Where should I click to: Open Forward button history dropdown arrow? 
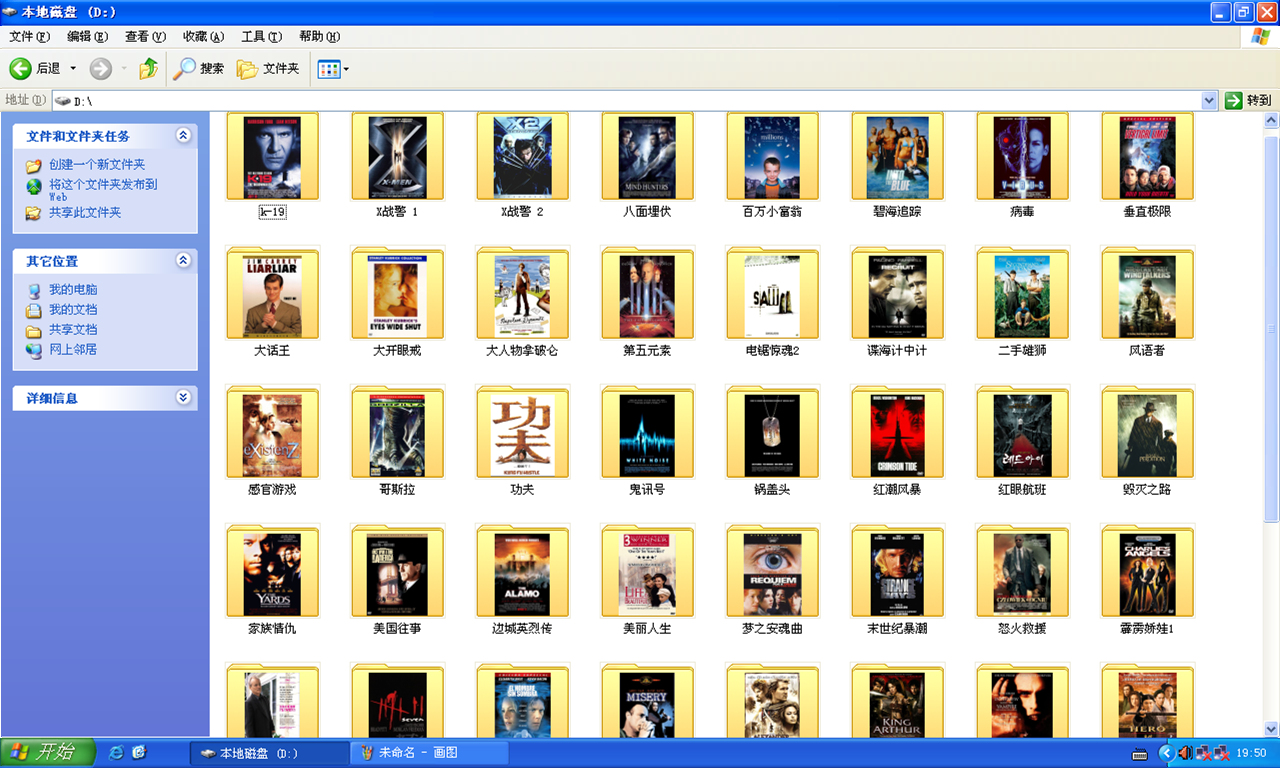click(124, 69)
